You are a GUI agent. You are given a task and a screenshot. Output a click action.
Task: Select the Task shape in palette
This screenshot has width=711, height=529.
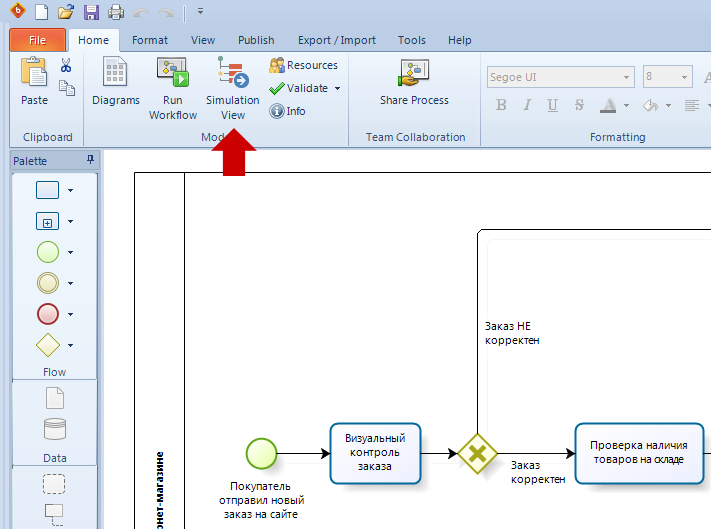(x=47, y=190)
